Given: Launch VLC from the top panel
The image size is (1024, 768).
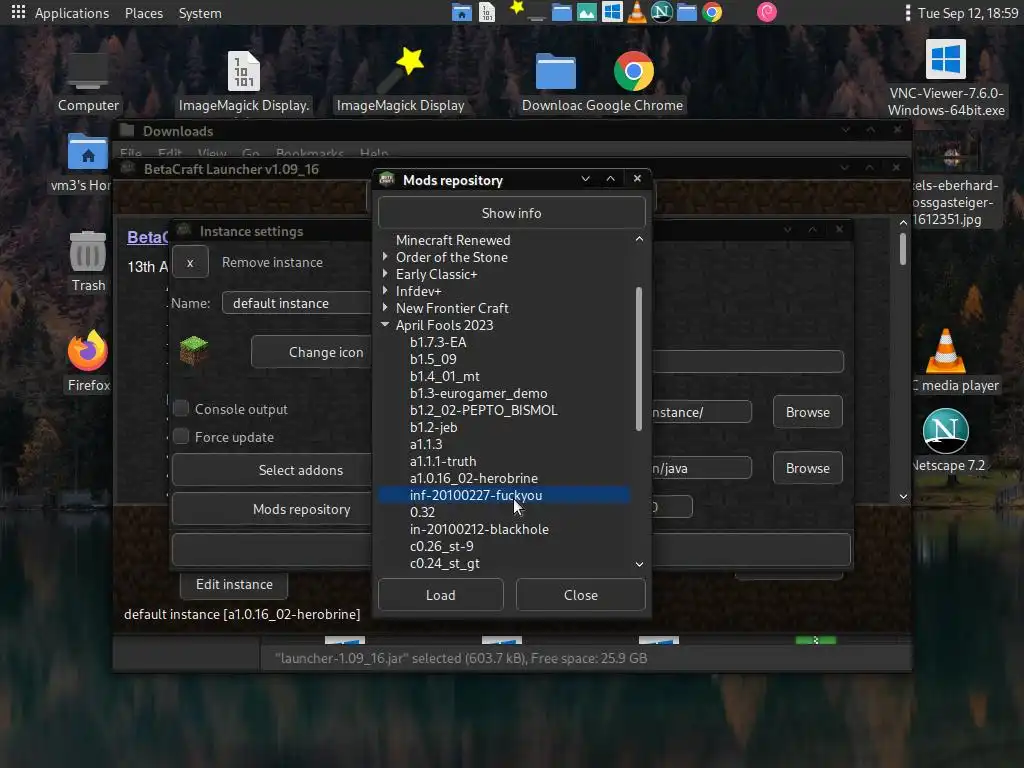Looking at the screenshot, I should [x=637, y=12].
